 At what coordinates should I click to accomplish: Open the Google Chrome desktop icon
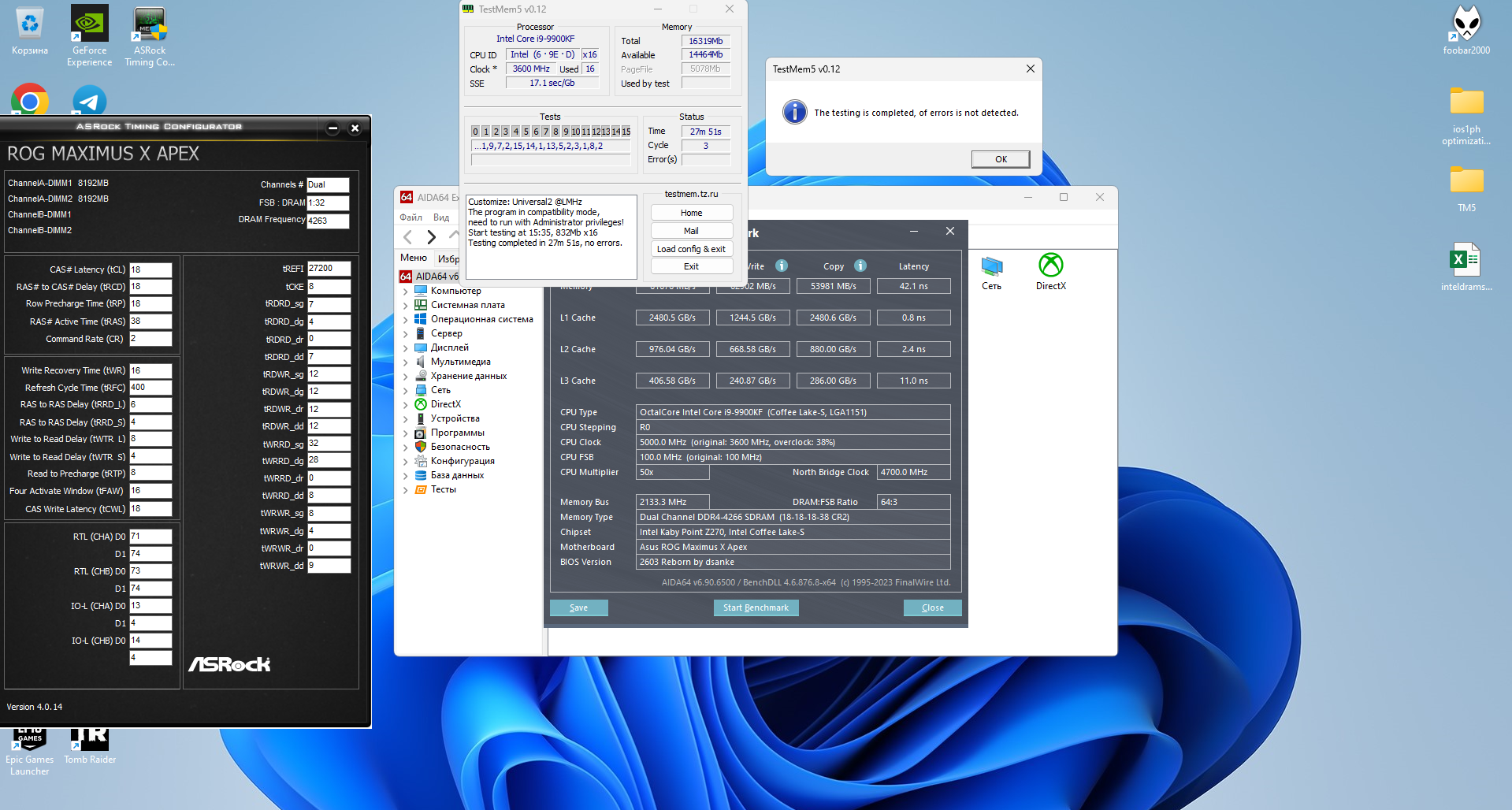coord(30,100)
